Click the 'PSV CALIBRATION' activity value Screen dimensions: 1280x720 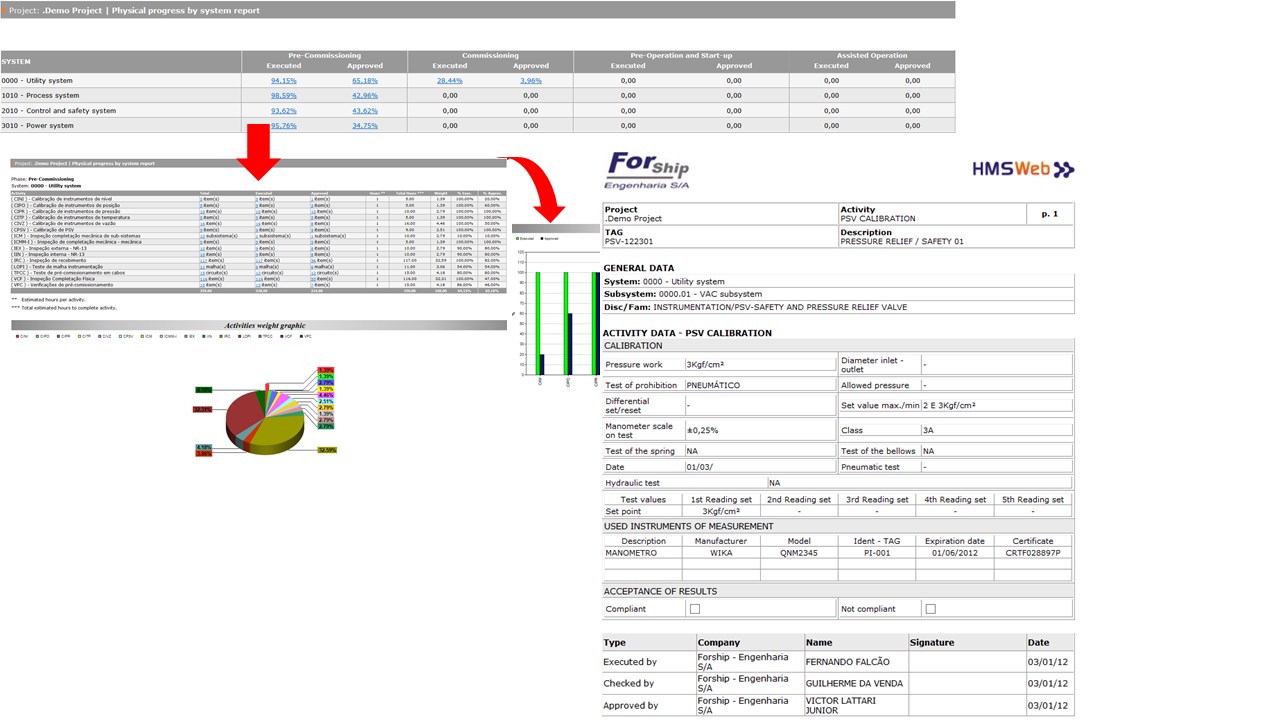[878, 219]
